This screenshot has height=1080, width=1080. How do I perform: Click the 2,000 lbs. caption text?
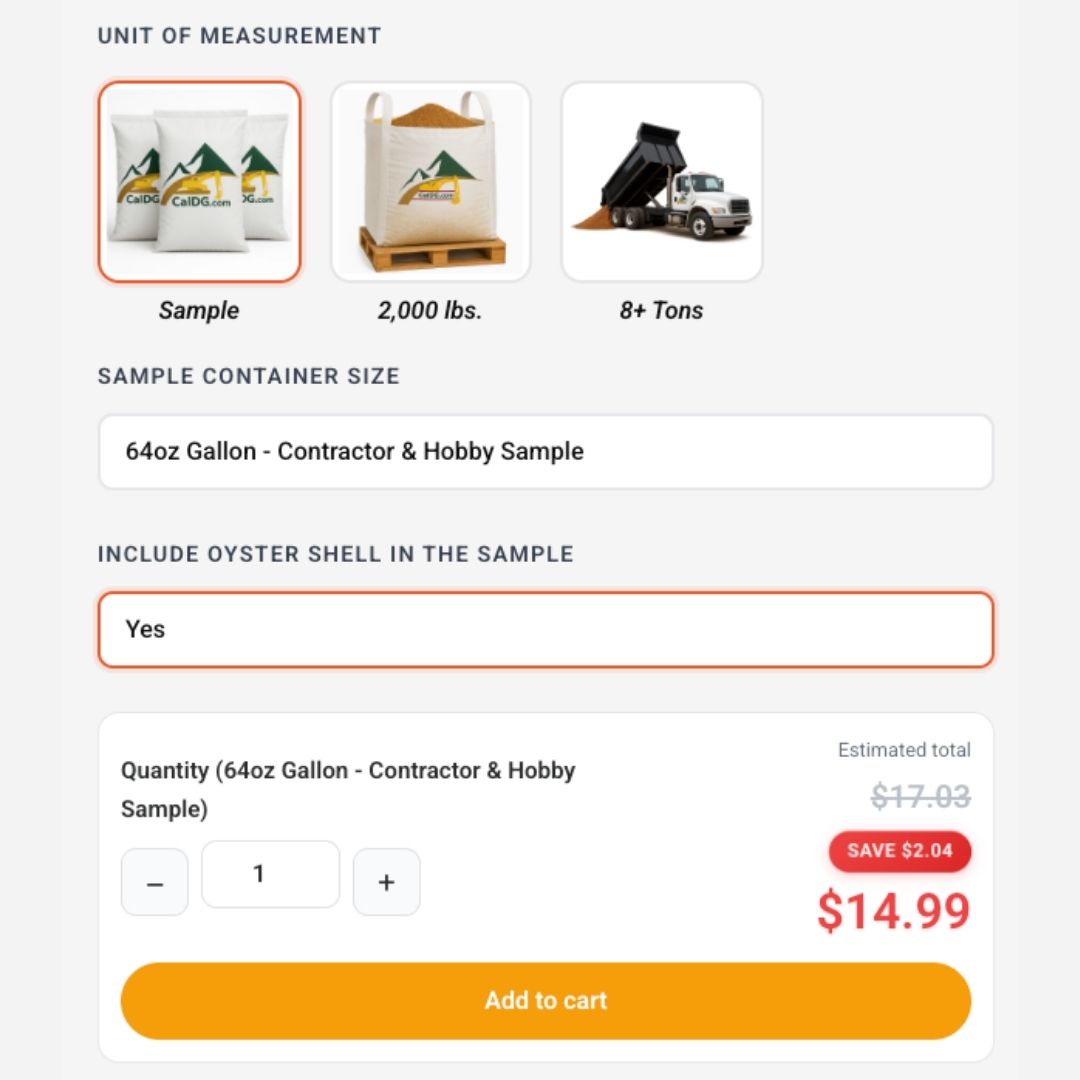point(430,310)
